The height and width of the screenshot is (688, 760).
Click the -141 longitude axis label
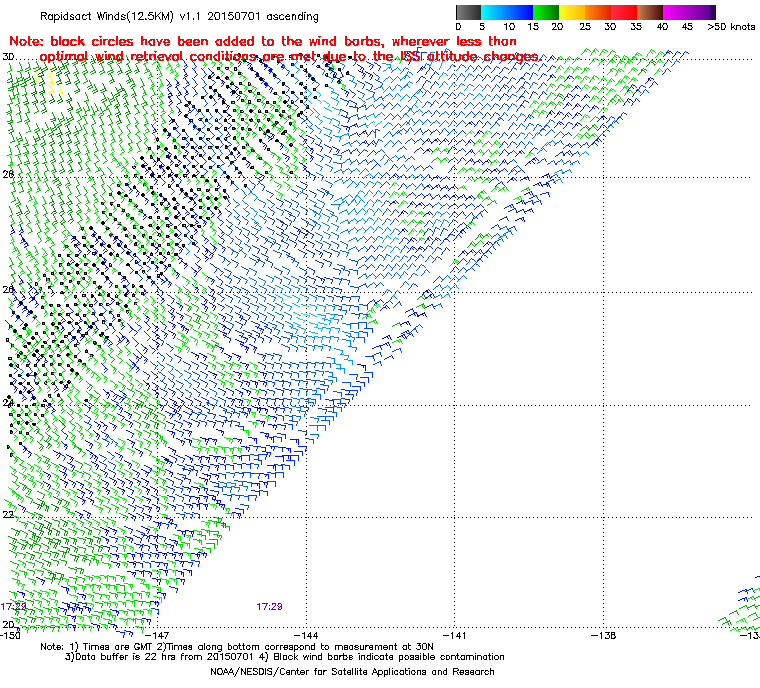454,635
